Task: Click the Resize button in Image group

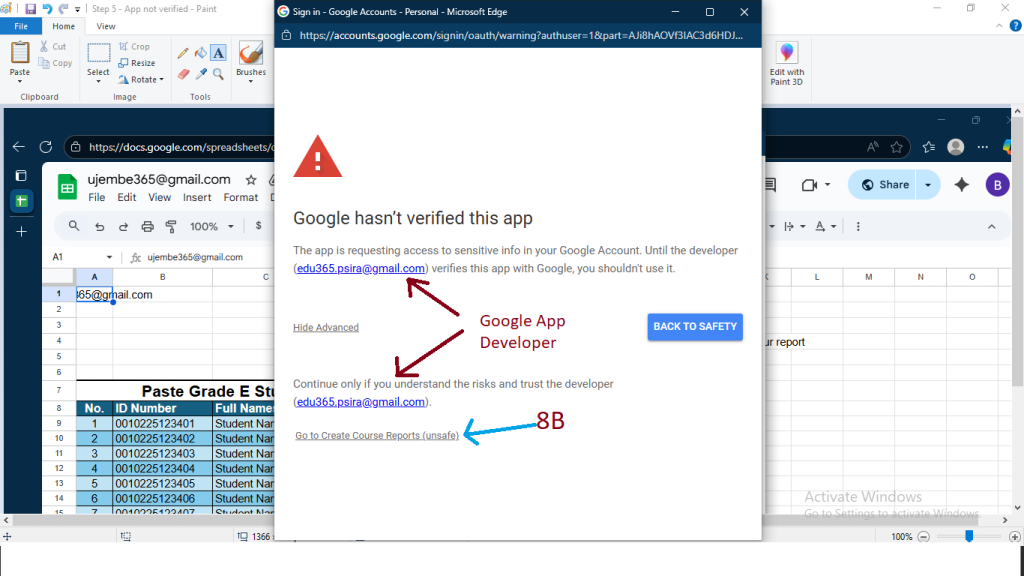Action: (x=136, y=63)
